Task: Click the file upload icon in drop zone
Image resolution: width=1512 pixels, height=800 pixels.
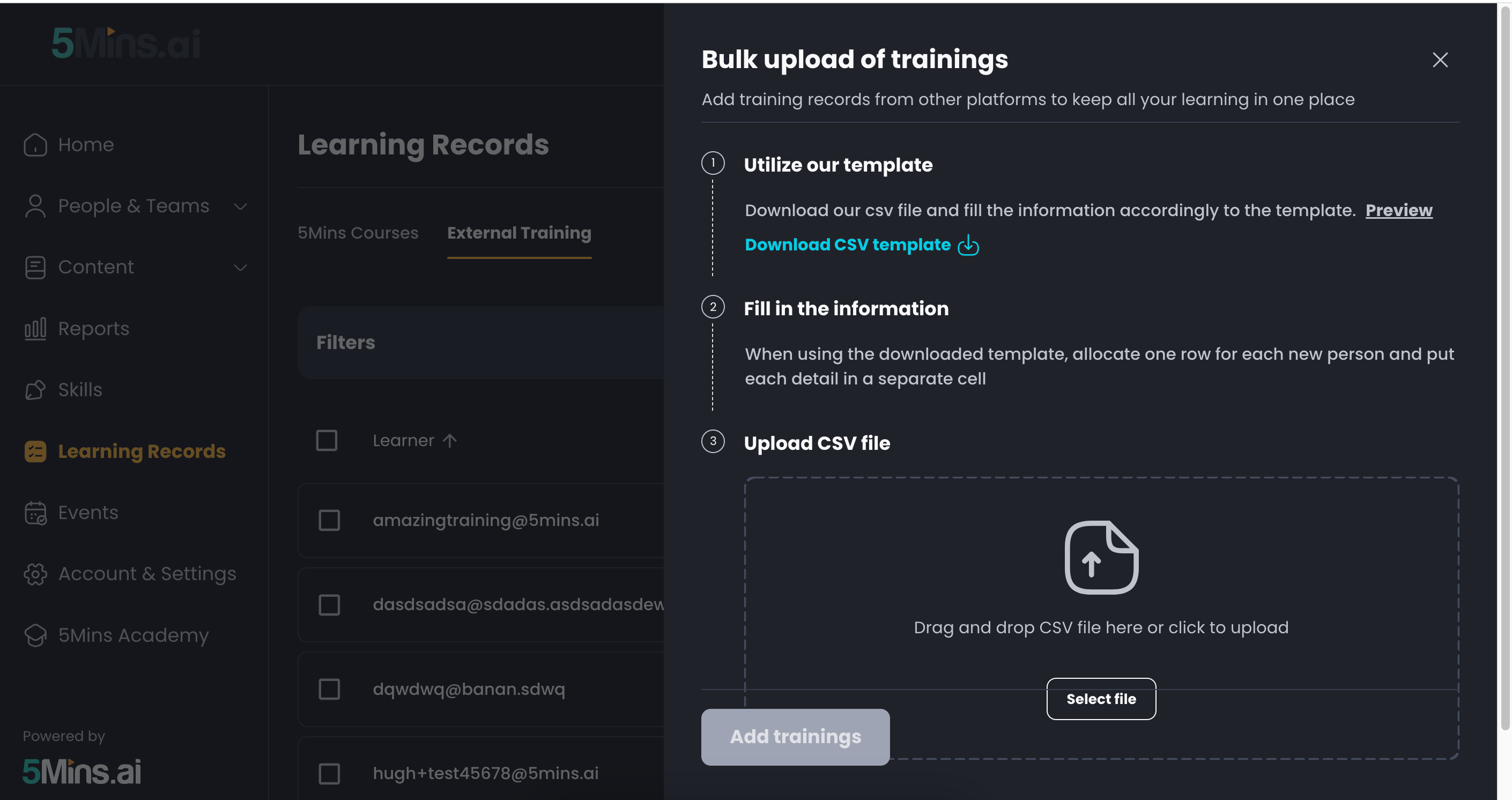Action: tap(1101, 558)
